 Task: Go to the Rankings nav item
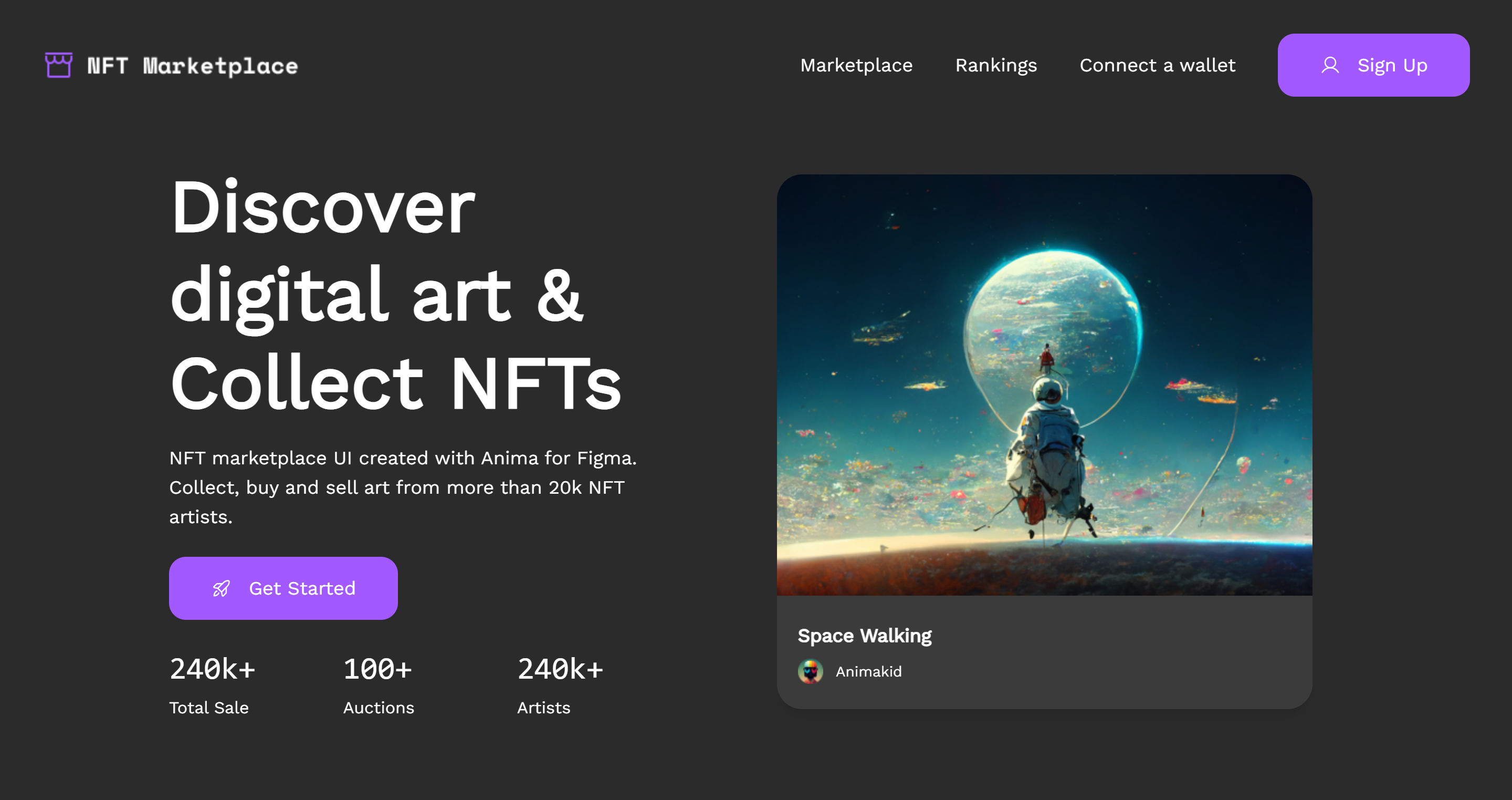coord(996,65)
